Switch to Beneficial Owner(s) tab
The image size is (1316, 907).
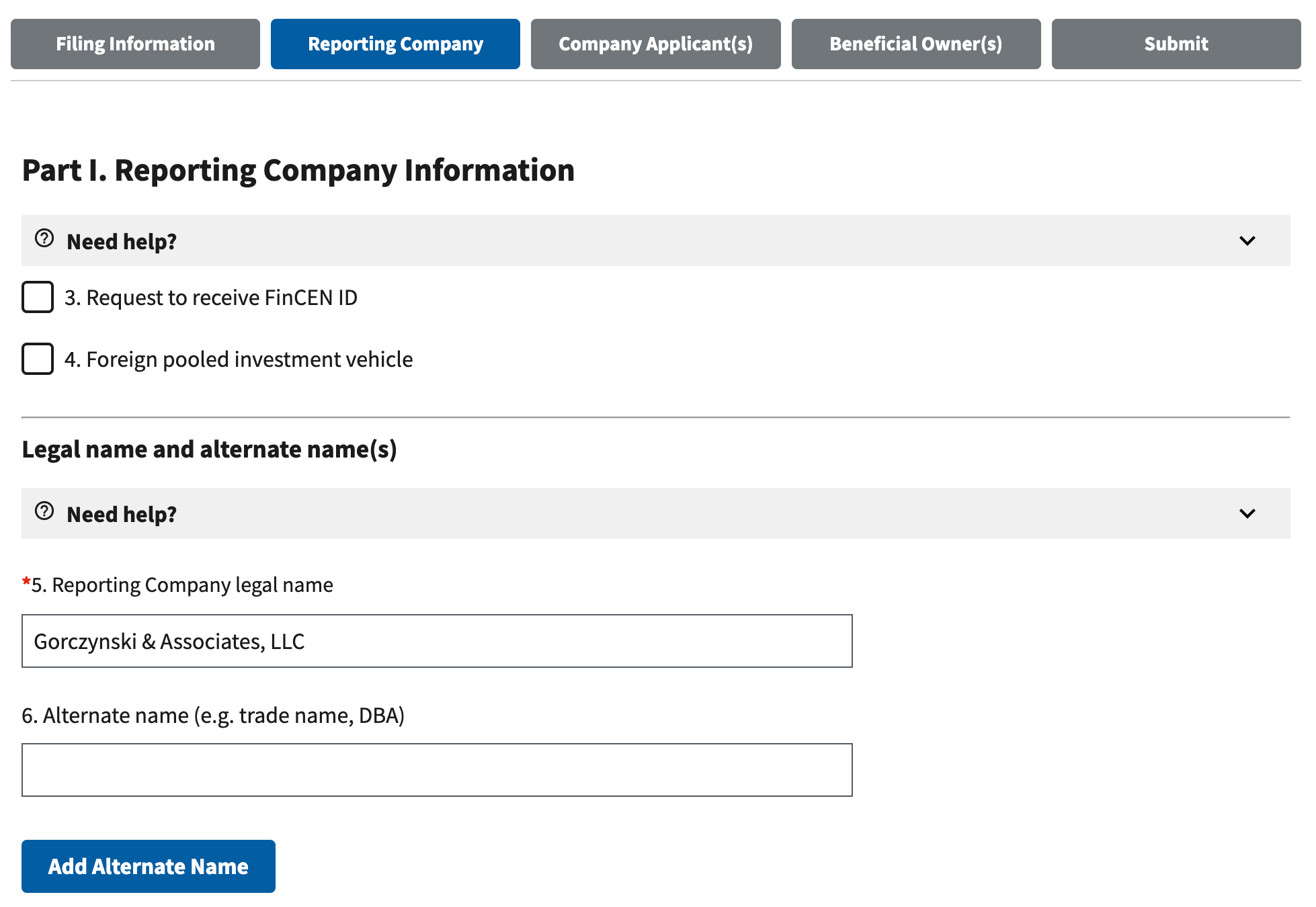point(915,44)
